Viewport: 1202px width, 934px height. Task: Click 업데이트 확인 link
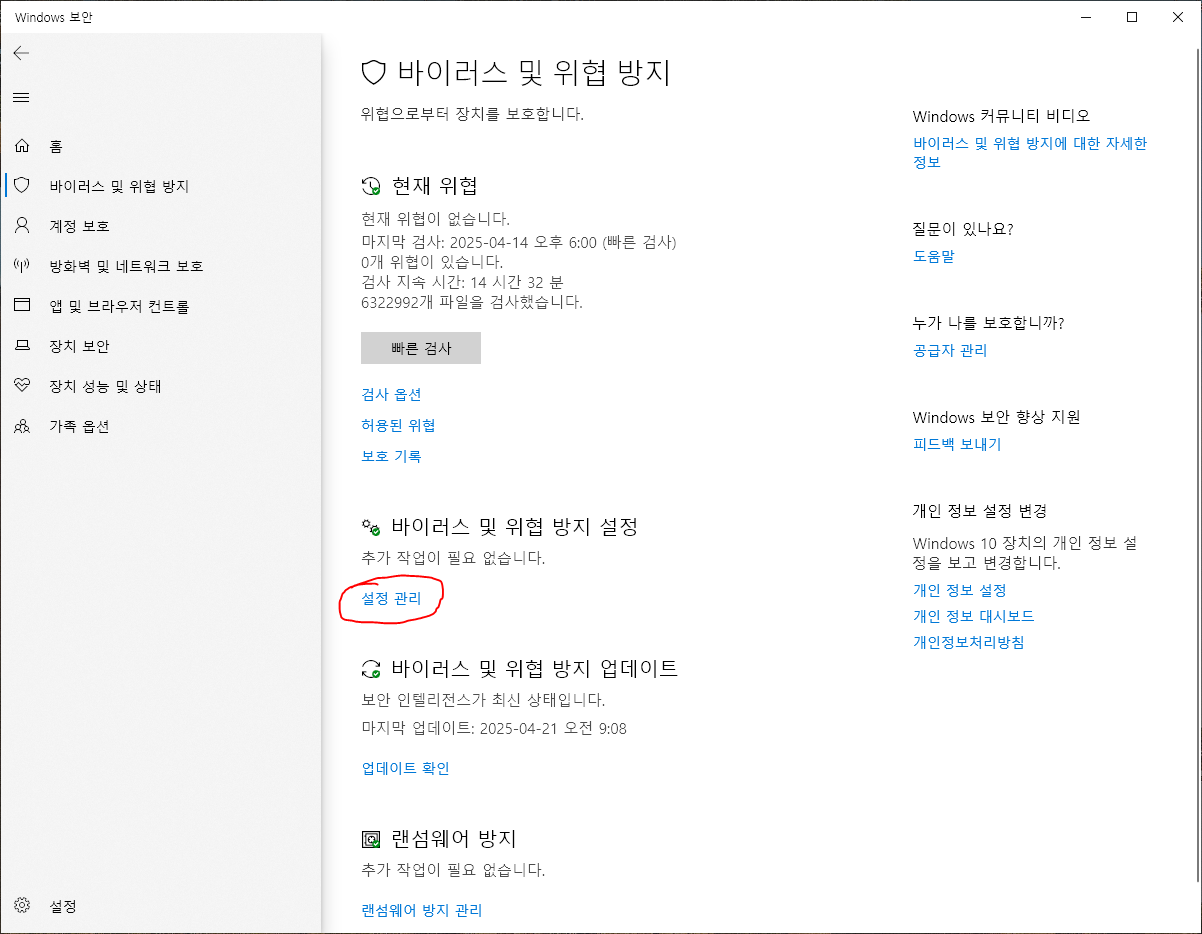point(405,768)
